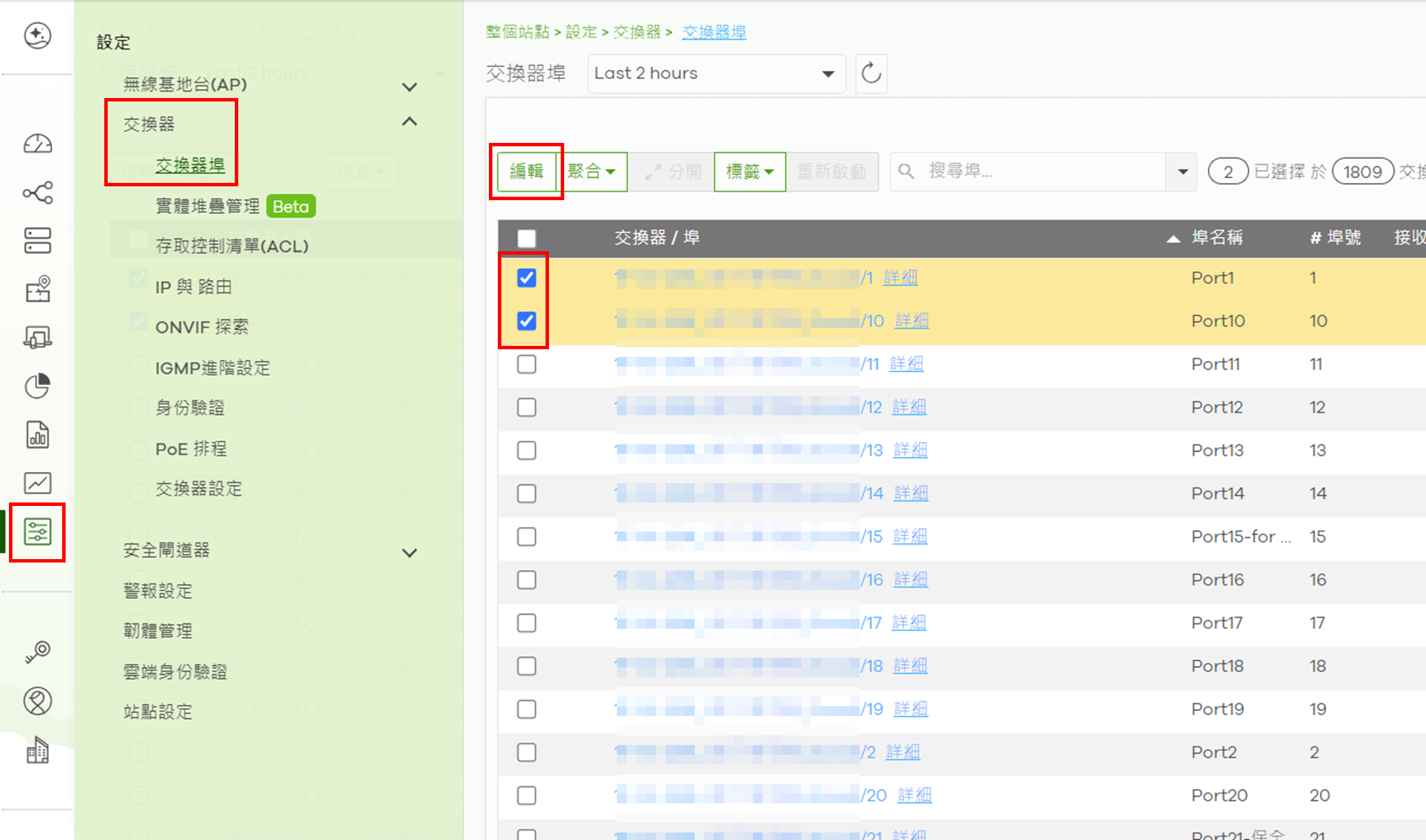The image size is (1426, 840).
Task: Check the Port11 row checkbox
Action: pos(526,364)
